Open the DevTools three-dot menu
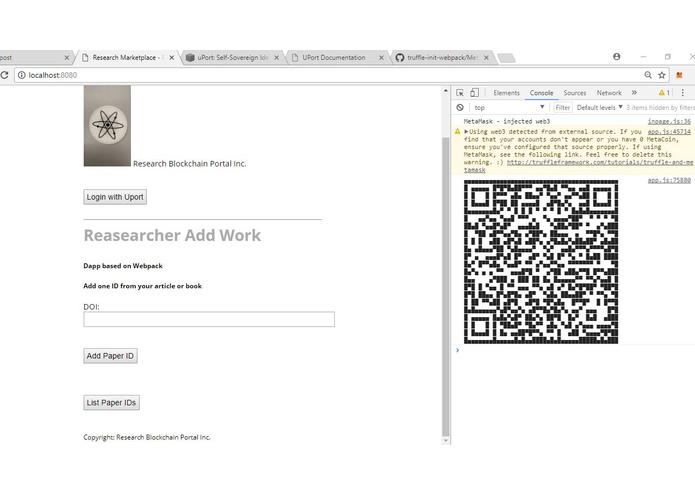 [683, 93]
